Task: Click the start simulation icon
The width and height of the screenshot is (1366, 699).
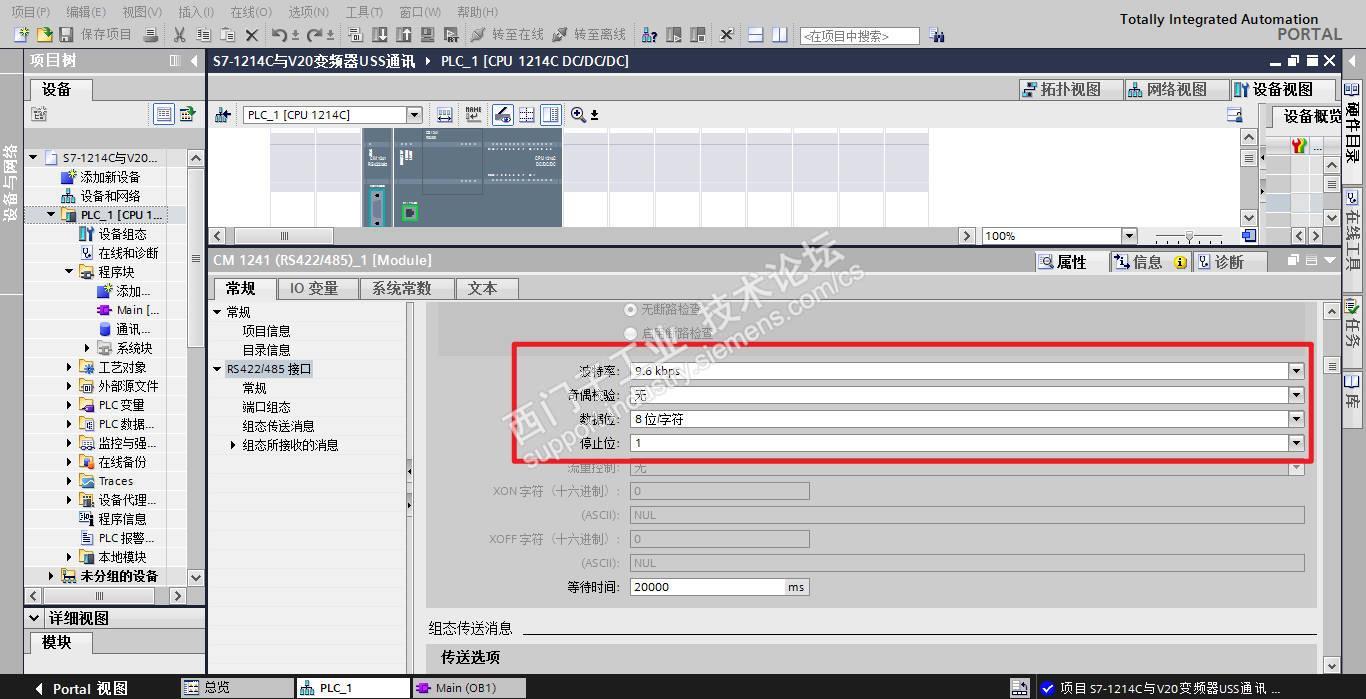Action: 427,35
